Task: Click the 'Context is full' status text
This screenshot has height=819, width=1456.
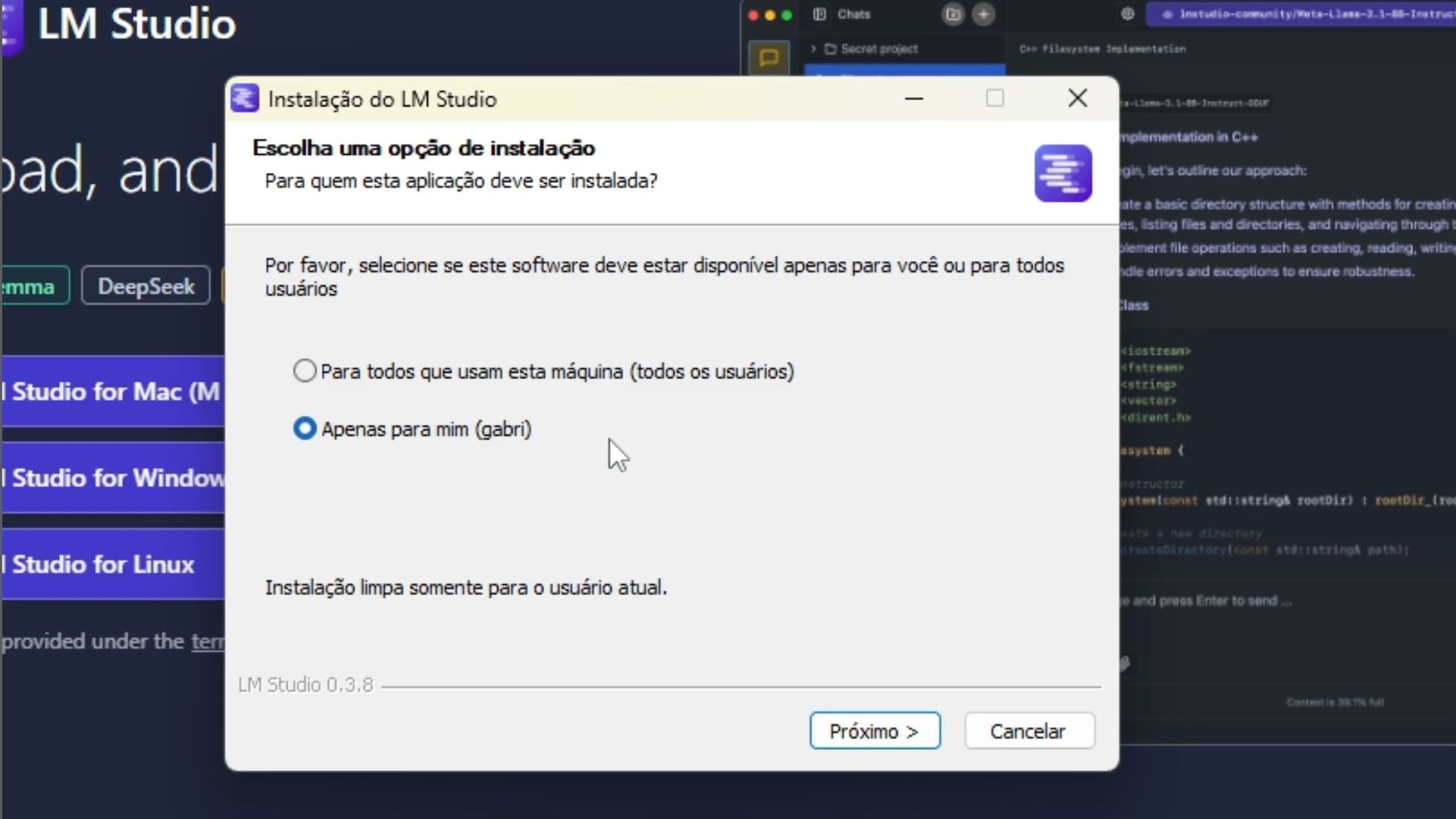Action: 1335,703
